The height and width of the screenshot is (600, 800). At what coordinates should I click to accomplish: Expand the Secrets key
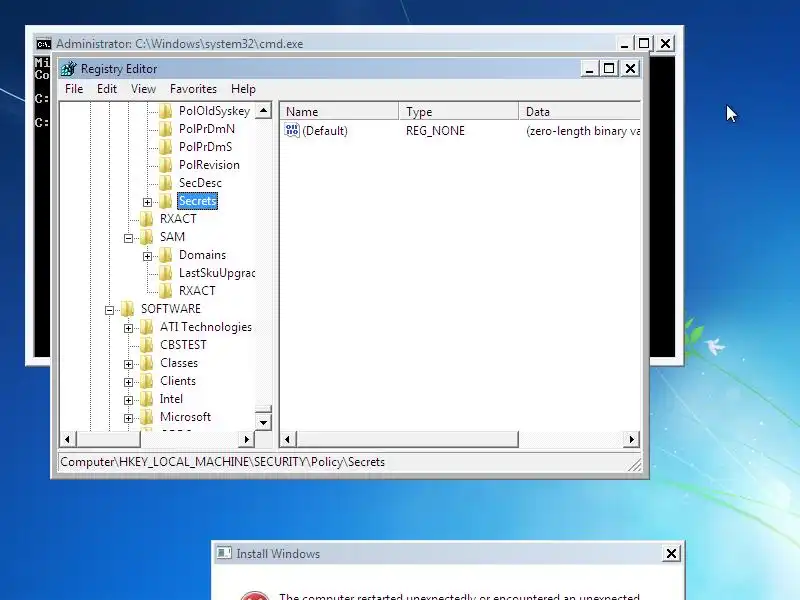point(147,202)
